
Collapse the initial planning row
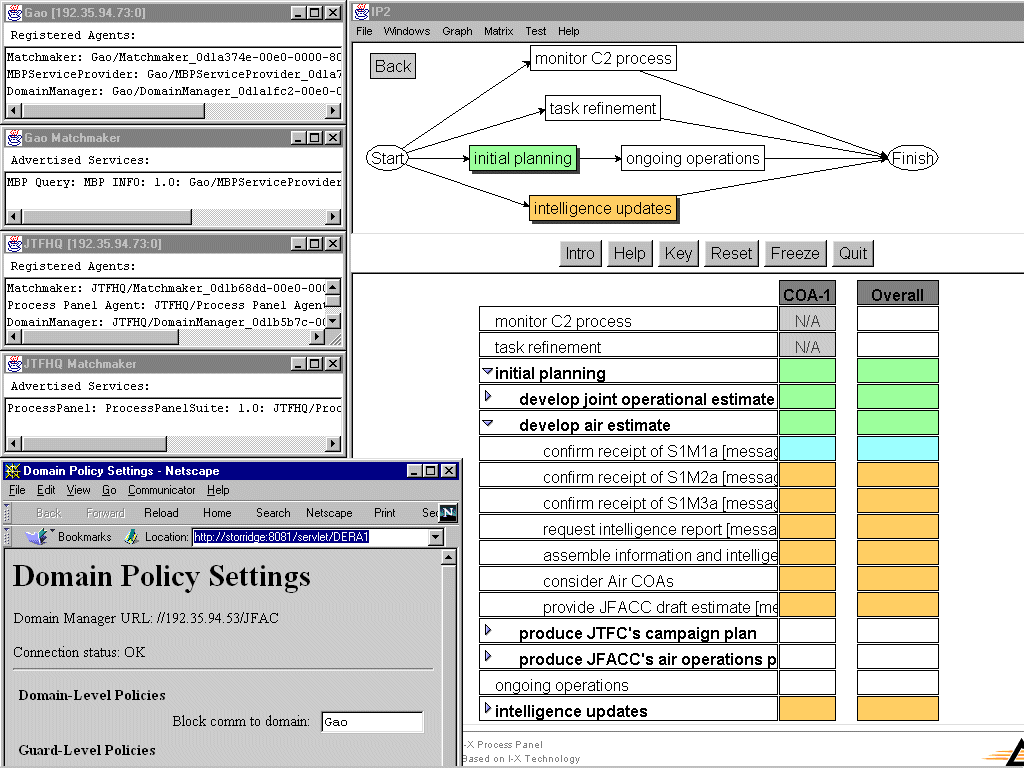488,372
